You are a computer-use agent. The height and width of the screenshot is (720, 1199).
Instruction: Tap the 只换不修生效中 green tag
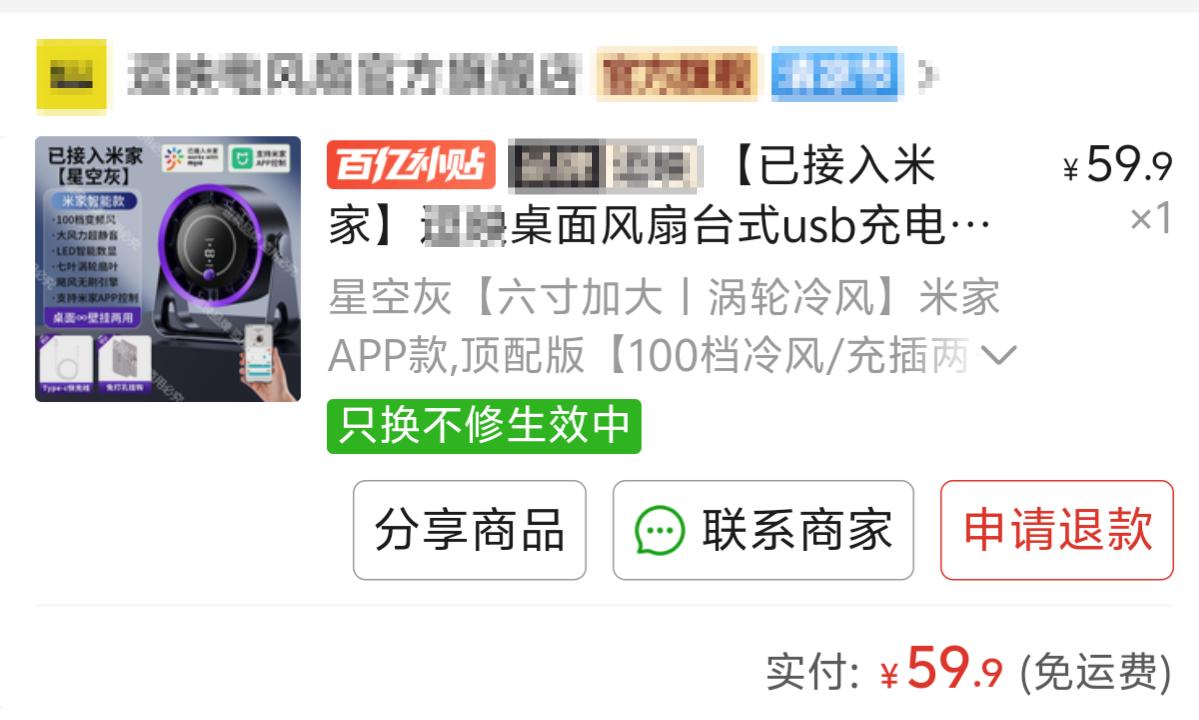click(484, 426)
